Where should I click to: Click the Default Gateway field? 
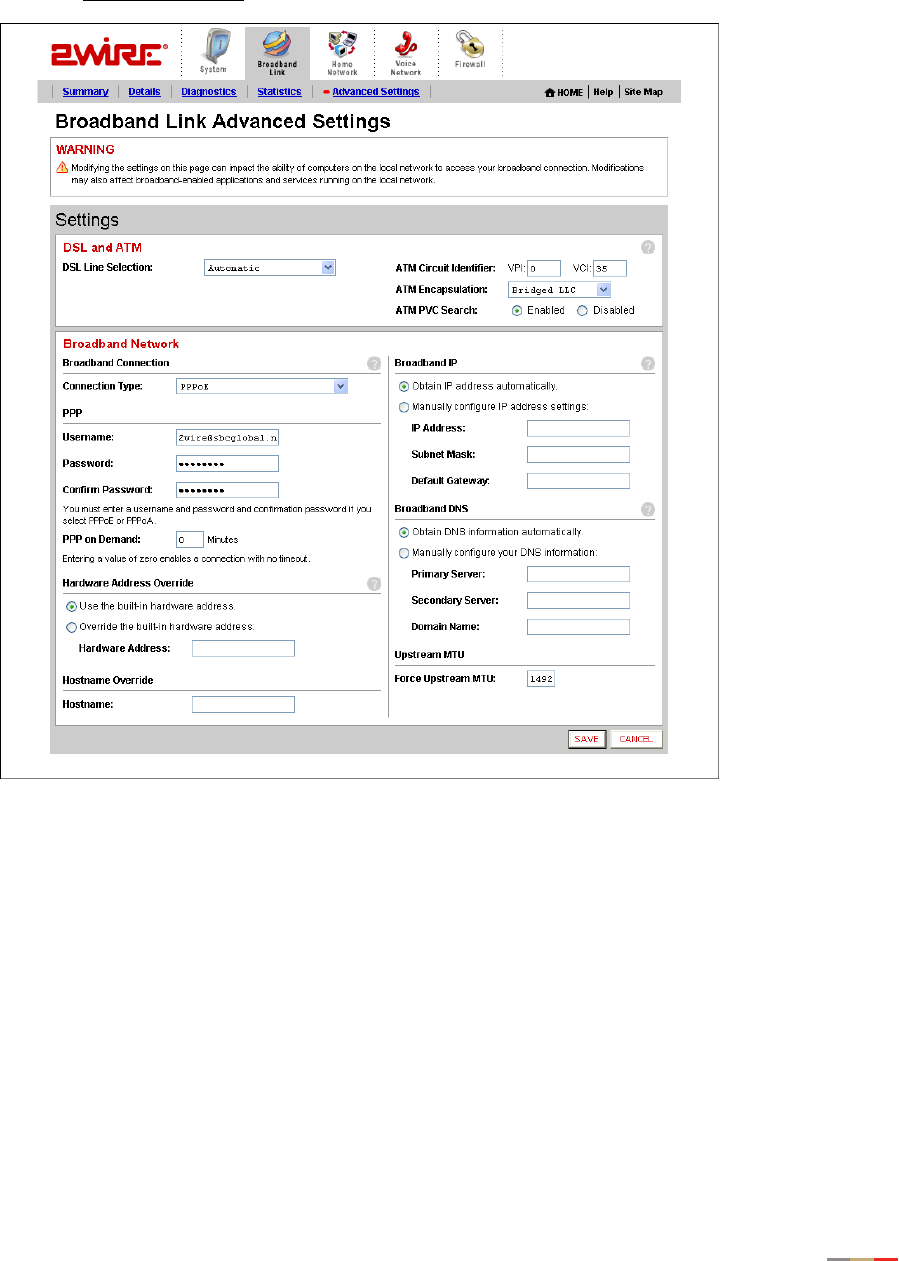tap(578, 481)
